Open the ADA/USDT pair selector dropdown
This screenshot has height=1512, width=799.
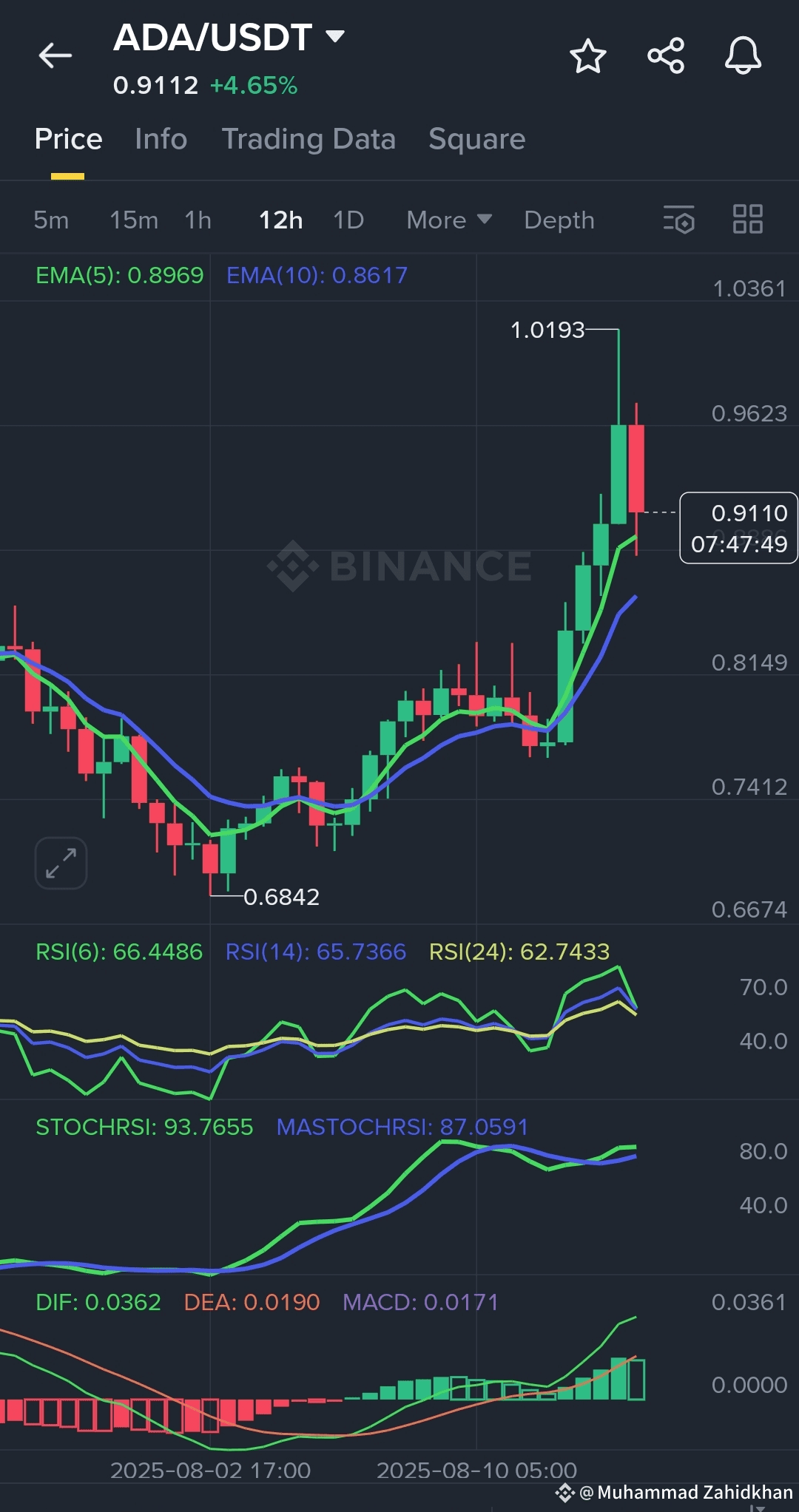coord(229,37)
